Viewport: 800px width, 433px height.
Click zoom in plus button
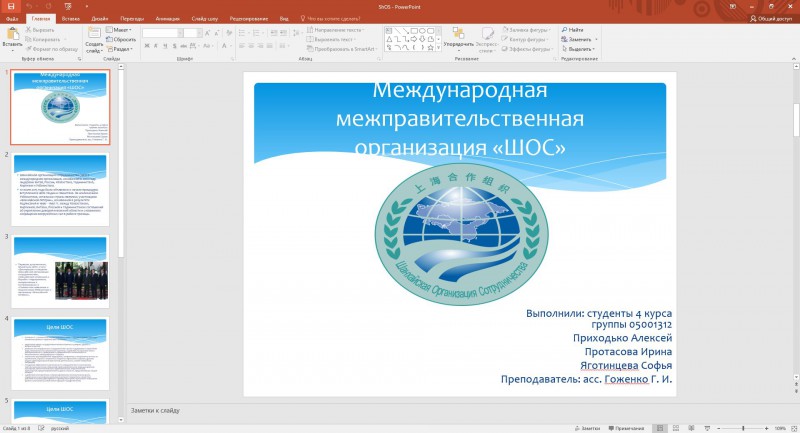point(766,428)
